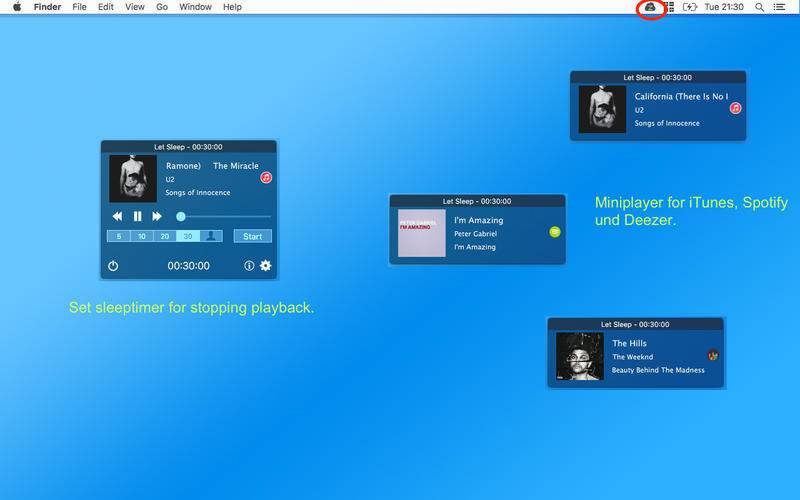The width and height of the screenshot is (800, 500).
Task: Click Deezer icon in The Hills miniplayer
Action: click(713, 355)
